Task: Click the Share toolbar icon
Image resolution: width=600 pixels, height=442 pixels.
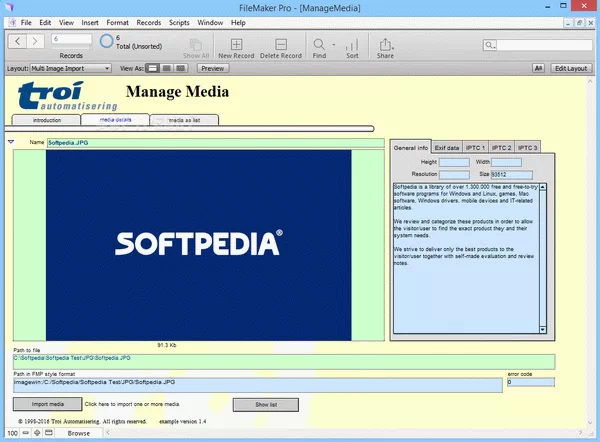Action: coord(385,45)
